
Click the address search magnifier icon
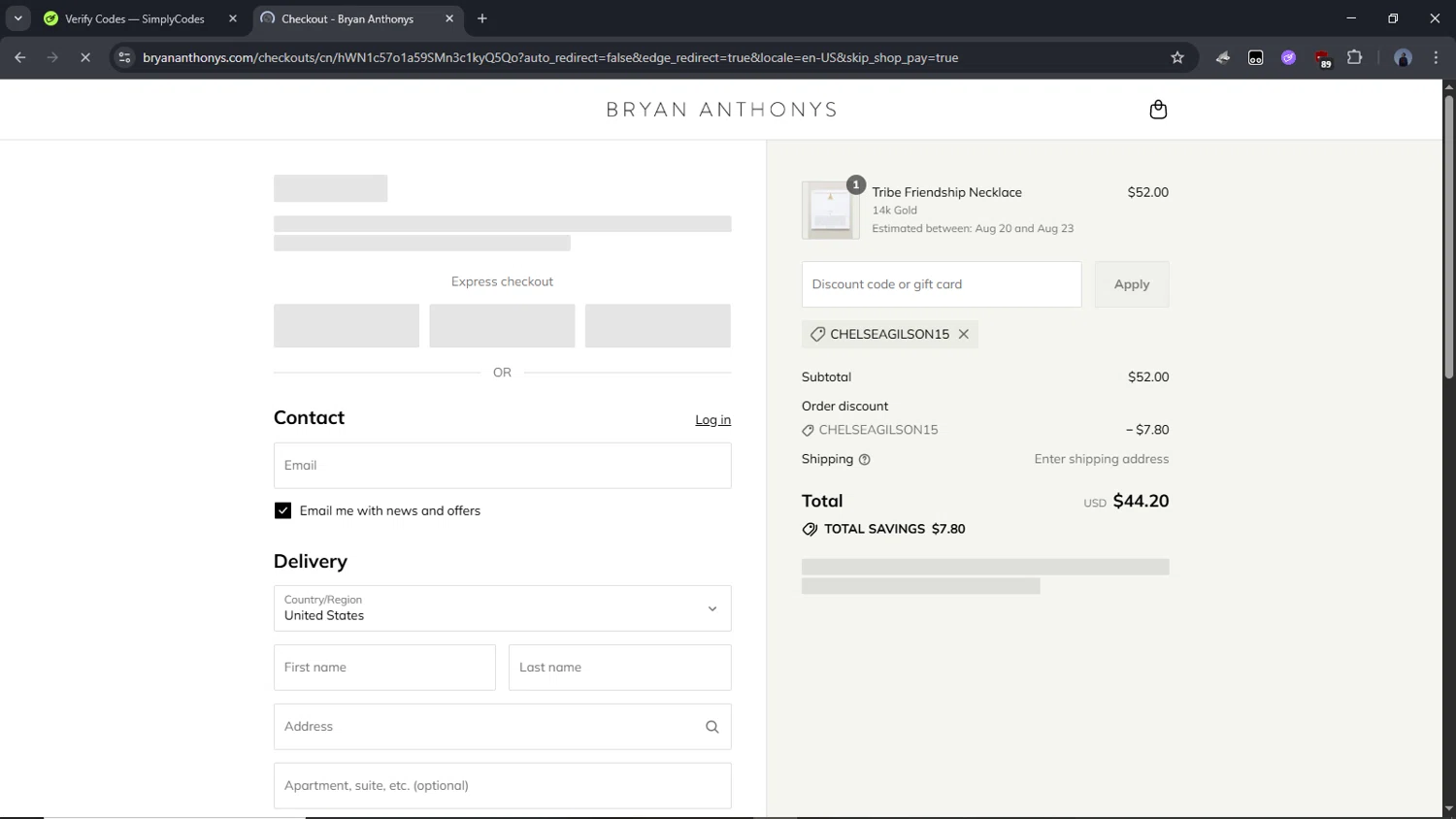(711, 727)
